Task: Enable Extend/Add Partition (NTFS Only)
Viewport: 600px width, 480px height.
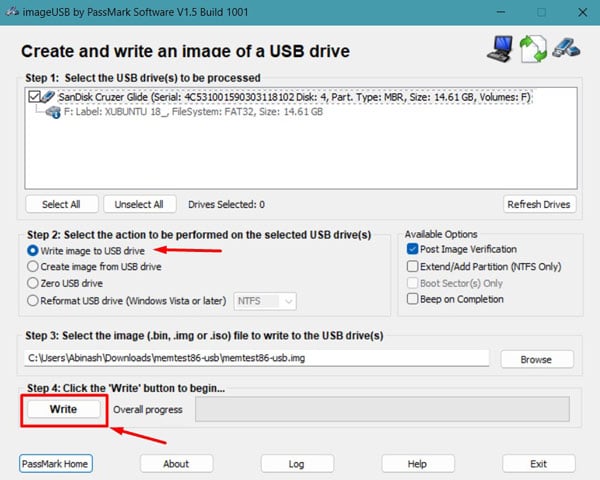Action: [412, 266]
